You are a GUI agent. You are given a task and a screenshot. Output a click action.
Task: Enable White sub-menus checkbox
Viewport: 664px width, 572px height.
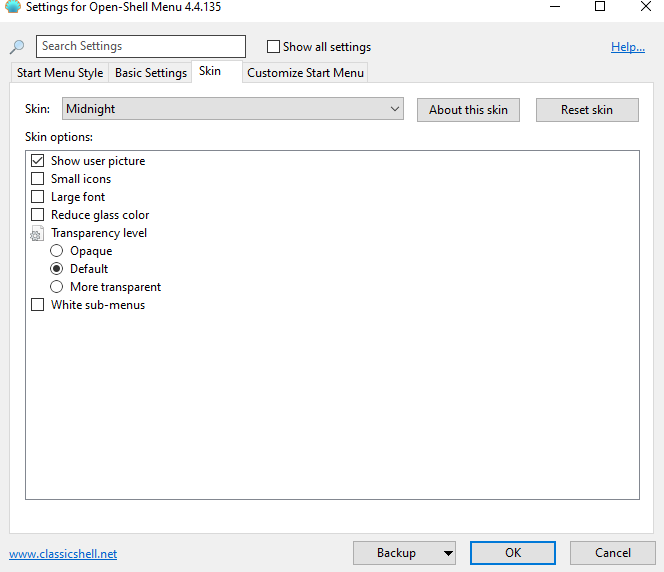(x=38, y=305)
